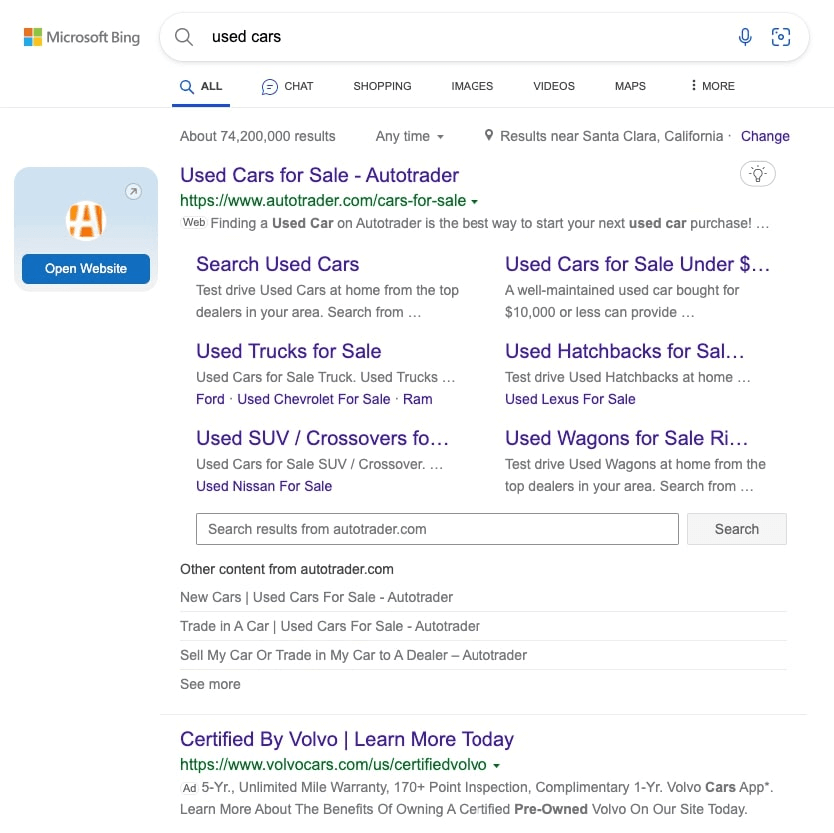This screenshot has height=833, width=834.
Task: Click the lightbulb insights icon
Action: (757, 174)
